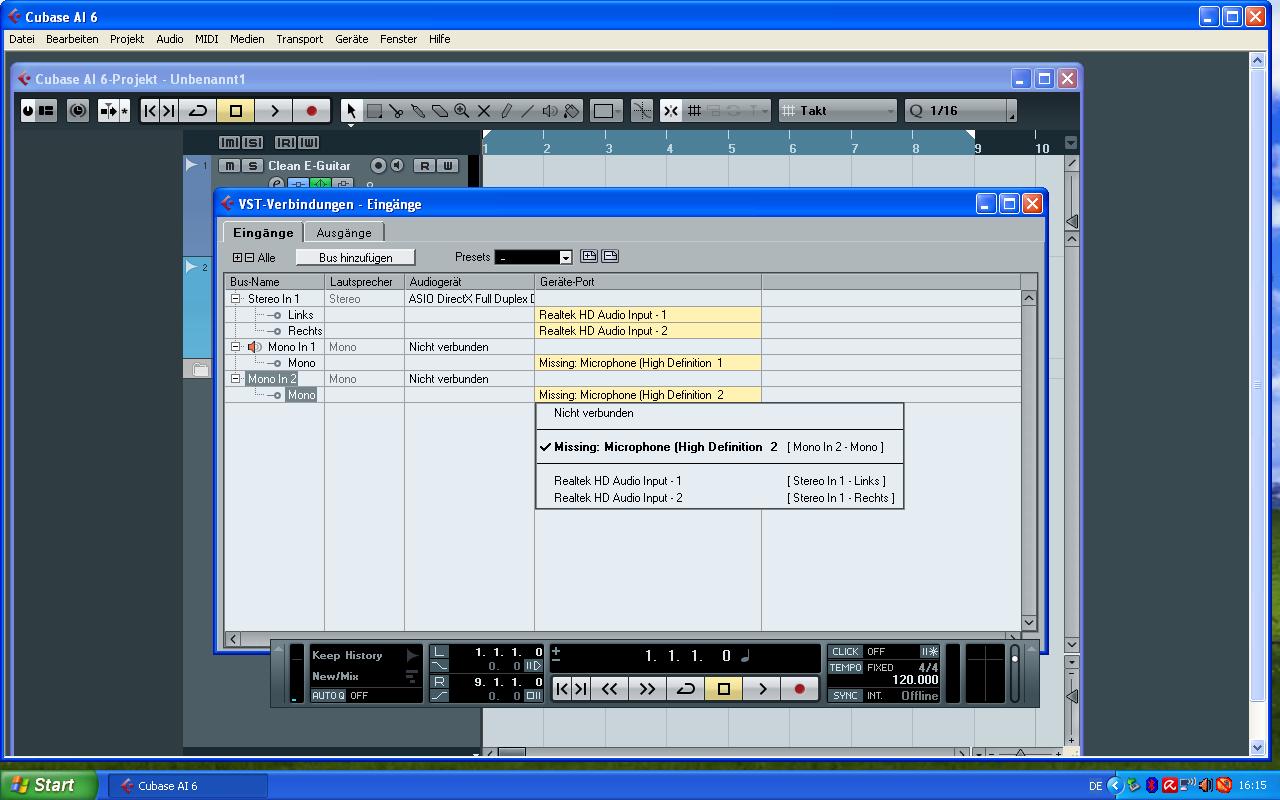Open the Geräte menu
The image size is (1280, 800).
pyautogui.click(x=351, y=39)
